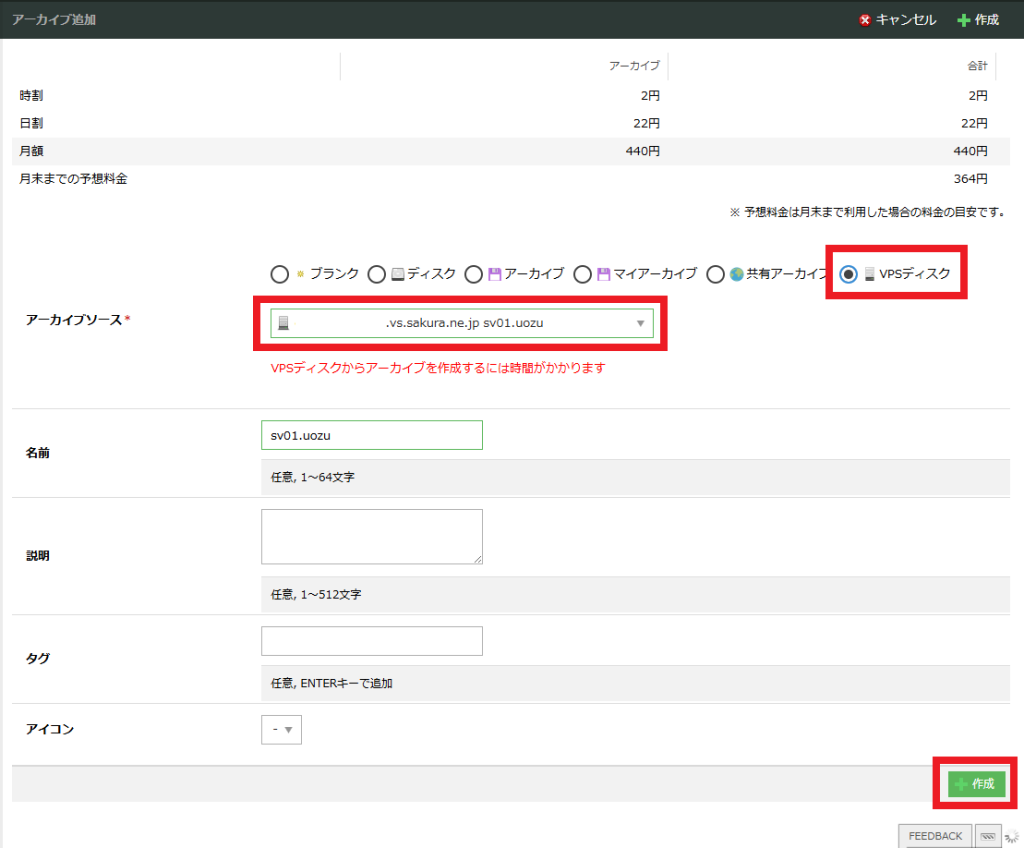This screenshot has height=848, width=1024.
Task: Select the VPSディスク radio button
Action: pos(848,274)
